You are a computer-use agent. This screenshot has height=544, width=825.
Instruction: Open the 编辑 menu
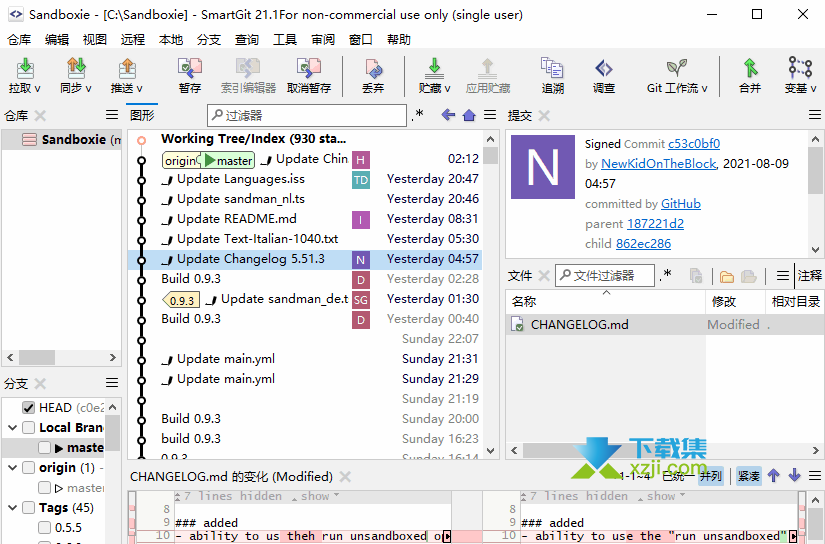[57, 39]
